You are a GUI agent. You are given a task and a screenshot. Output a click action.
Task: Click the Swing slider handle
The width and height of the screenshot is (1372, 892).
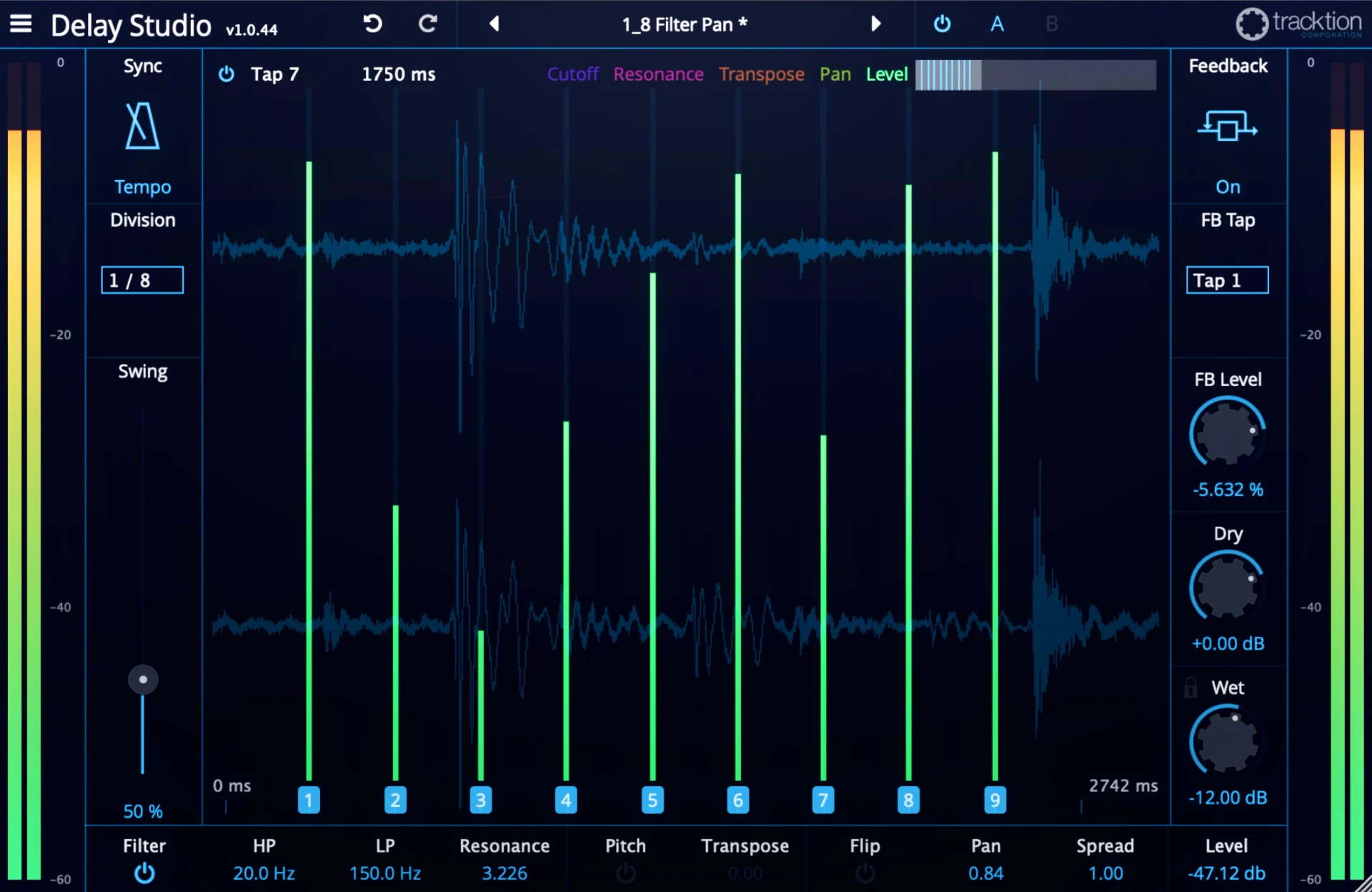click(143, 680)
